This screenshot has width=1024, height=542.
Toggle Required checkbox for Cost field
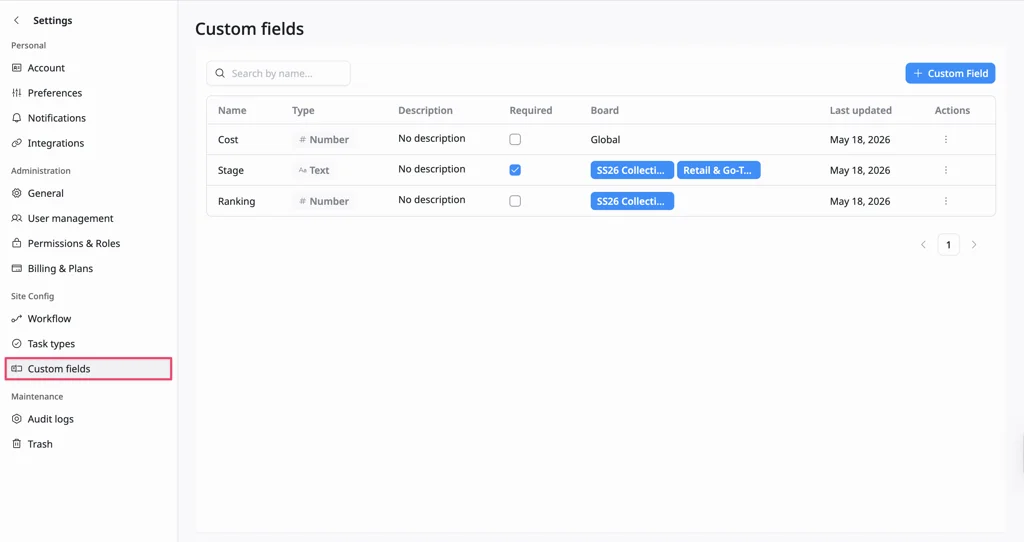tap(515, 139)
